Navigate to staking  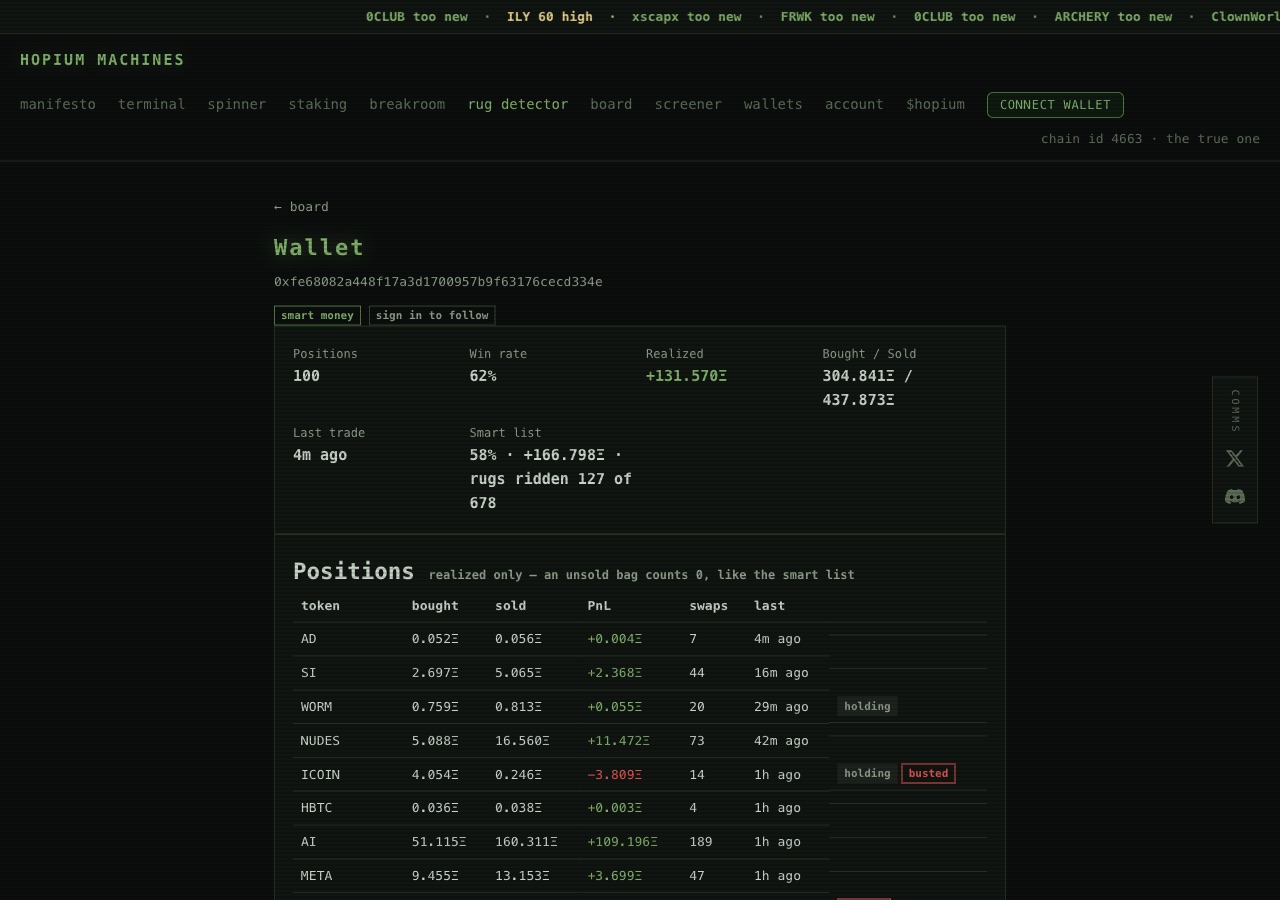[318, 104]
